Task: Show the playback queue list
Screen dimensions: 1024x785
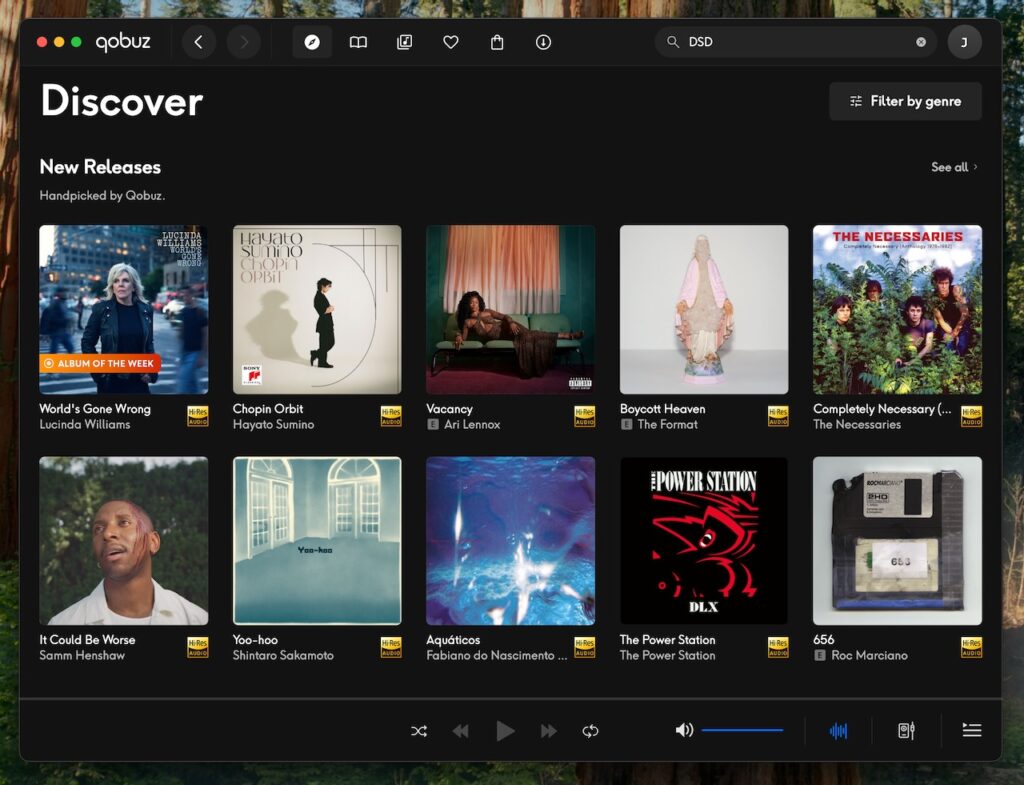Action: pos(971,730)
